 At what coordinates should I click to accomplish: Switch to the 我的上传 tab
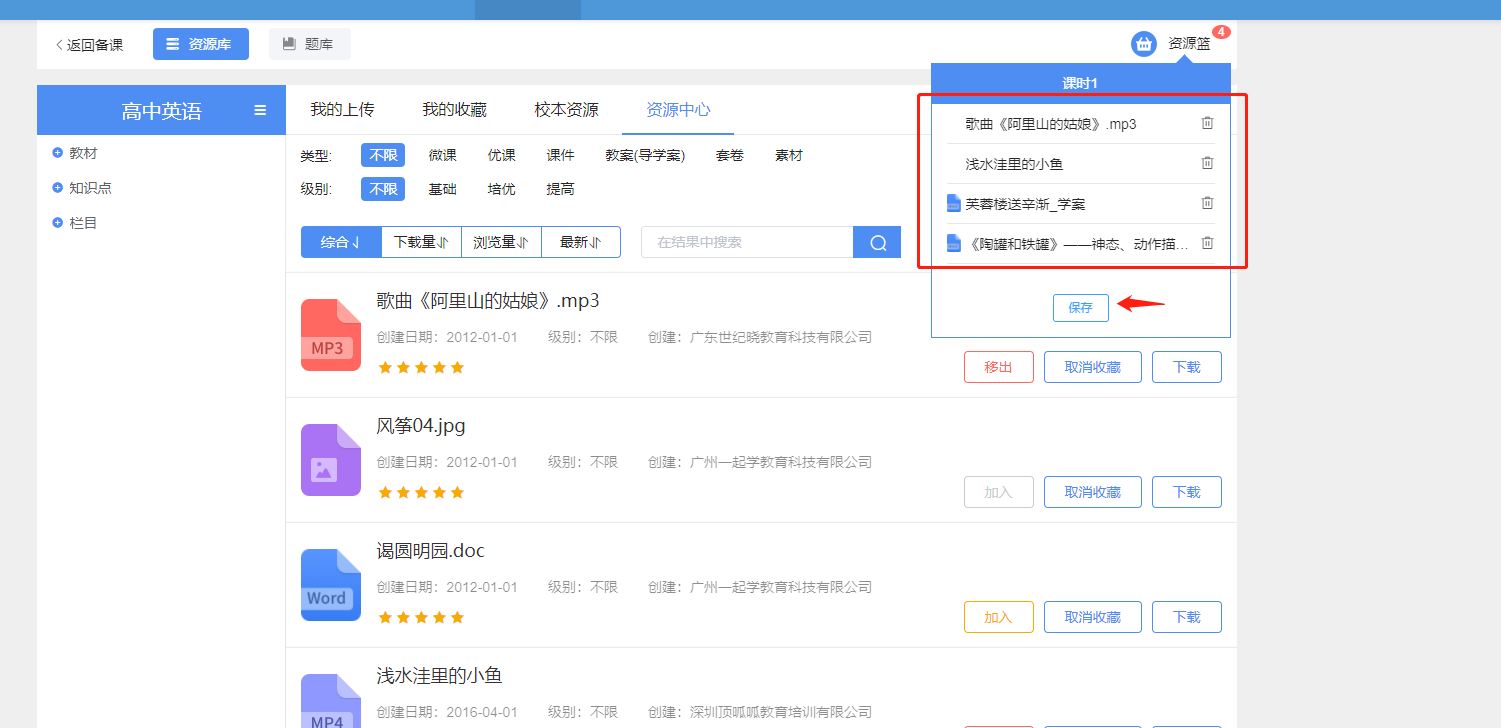coord(342,110)
